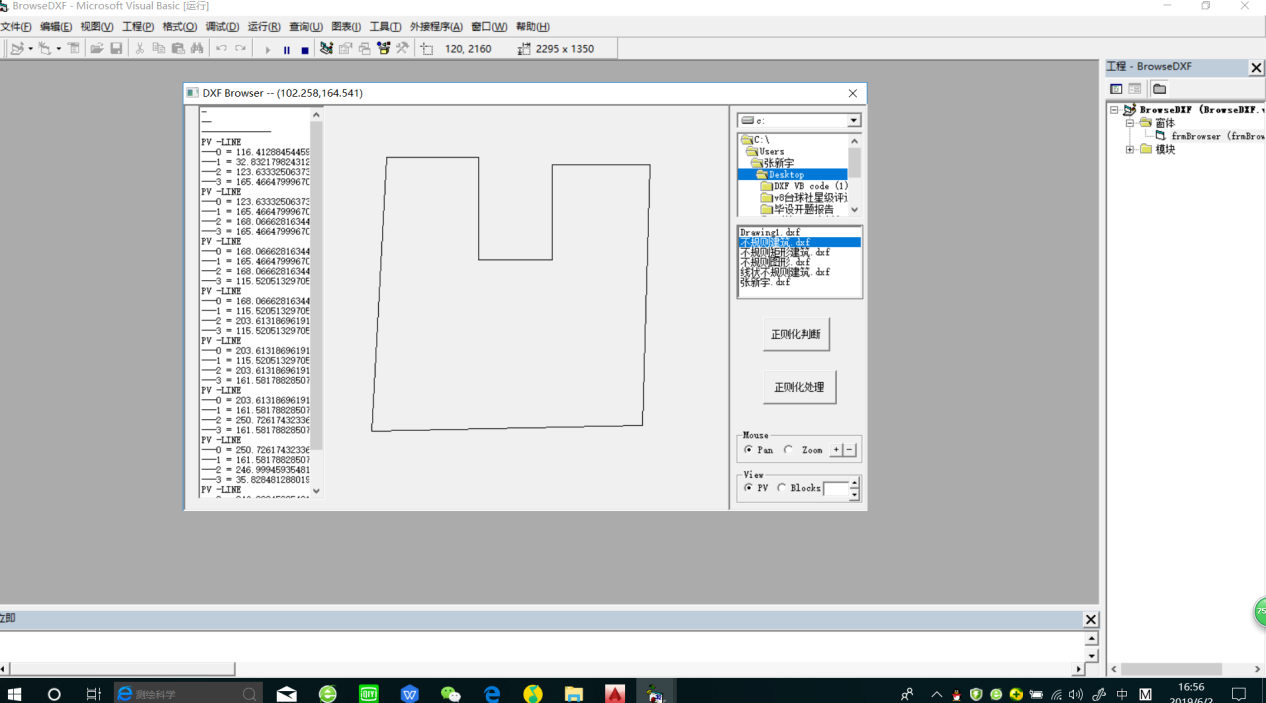Decrease the Blocks spinner value
Screen dimensions: 1266x703
pos(854,494)
